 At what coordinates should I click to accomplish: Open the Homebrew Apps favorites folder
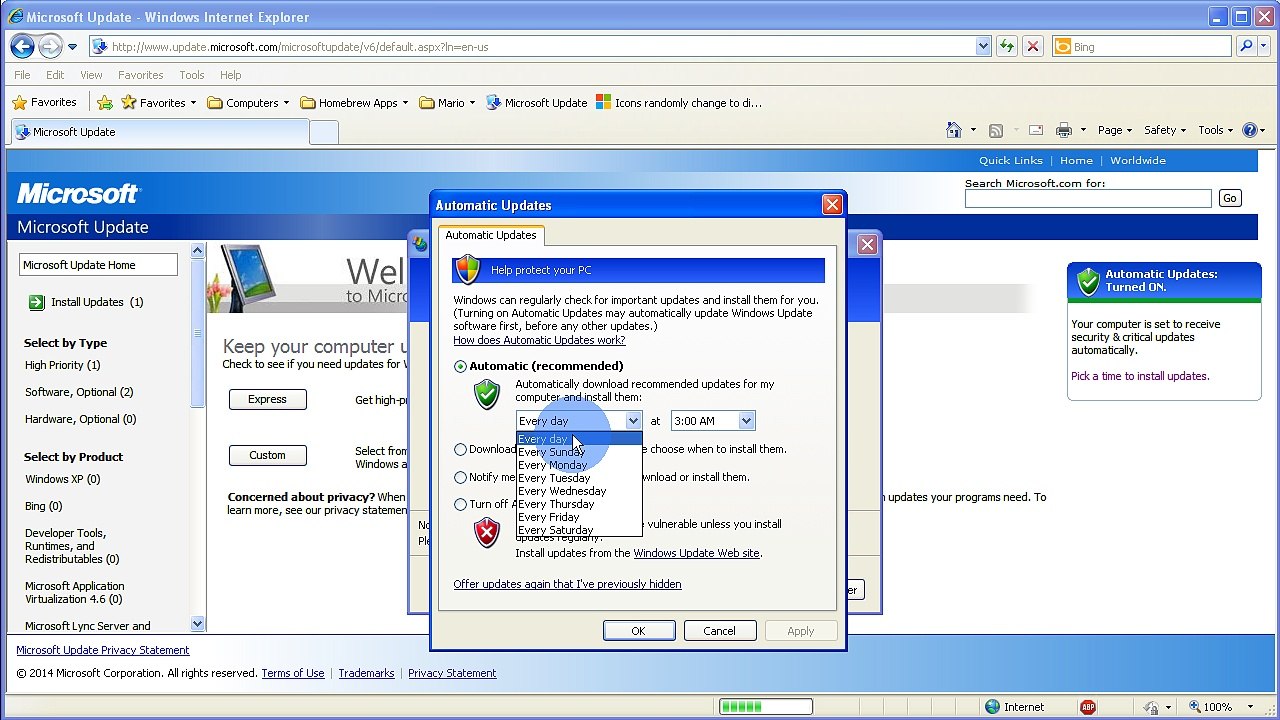point(354,102)
